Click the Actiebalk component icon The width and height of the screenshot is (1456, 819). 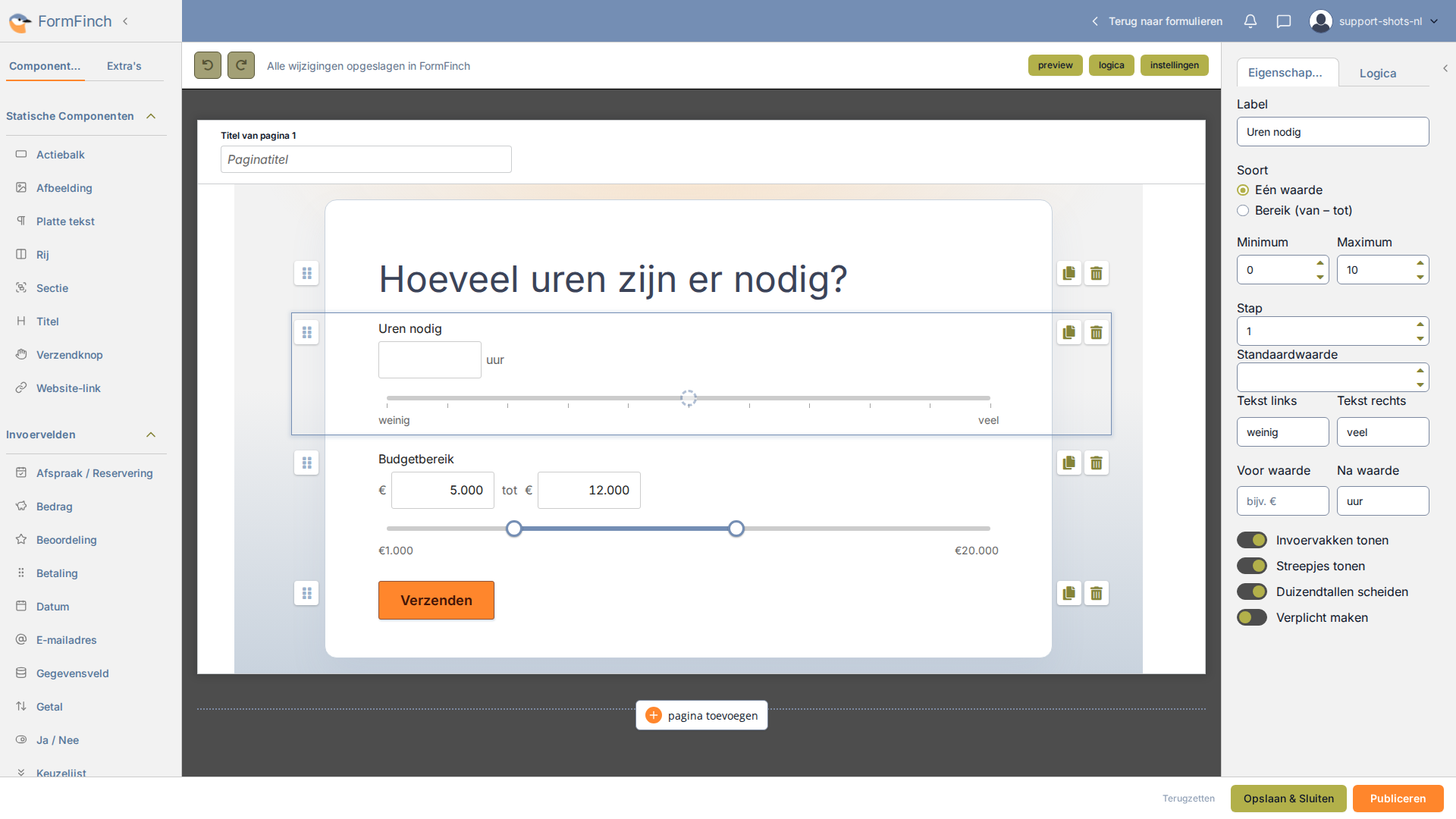coord(21,154)
